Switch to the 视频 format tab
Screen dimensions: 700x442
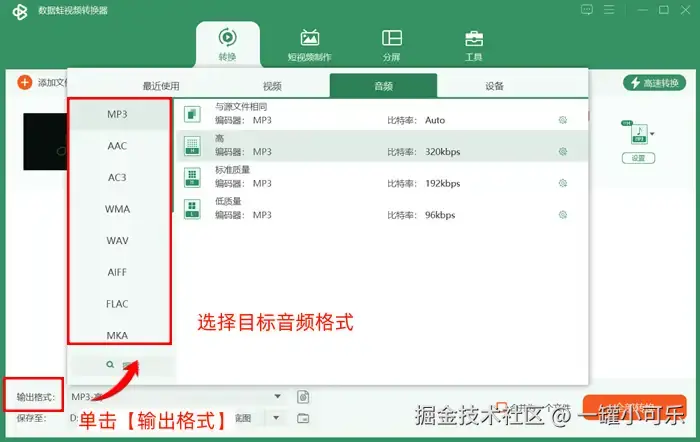pos(272,86)
